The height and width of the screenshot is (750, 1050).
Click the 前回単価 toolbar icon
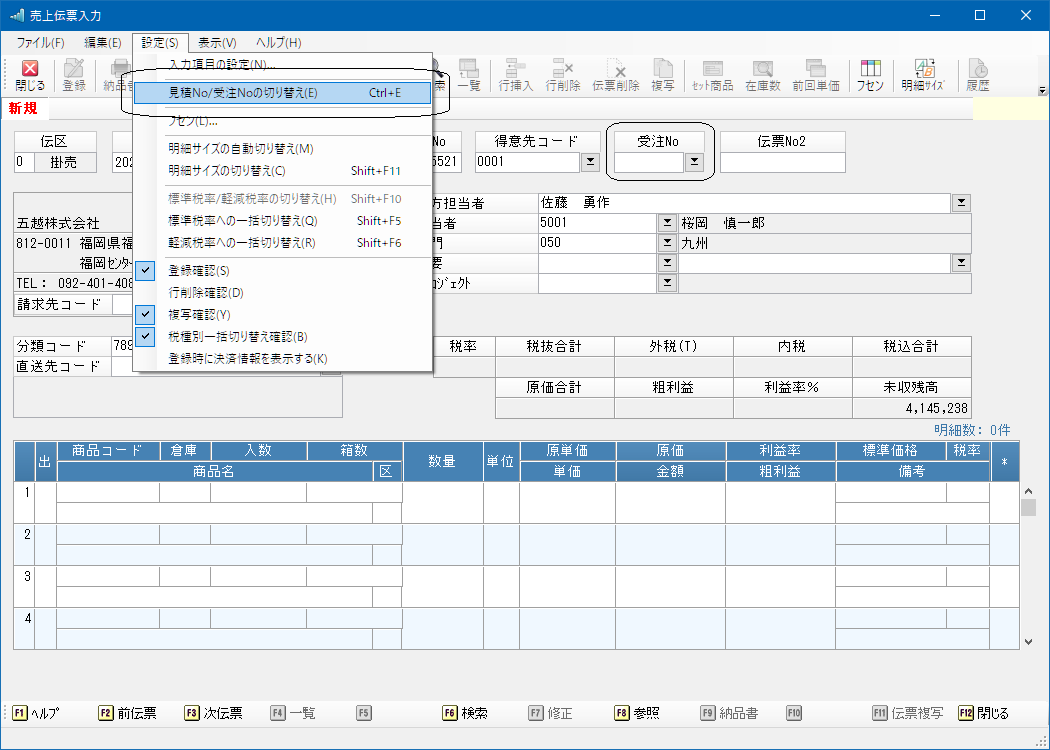(815, 75)
